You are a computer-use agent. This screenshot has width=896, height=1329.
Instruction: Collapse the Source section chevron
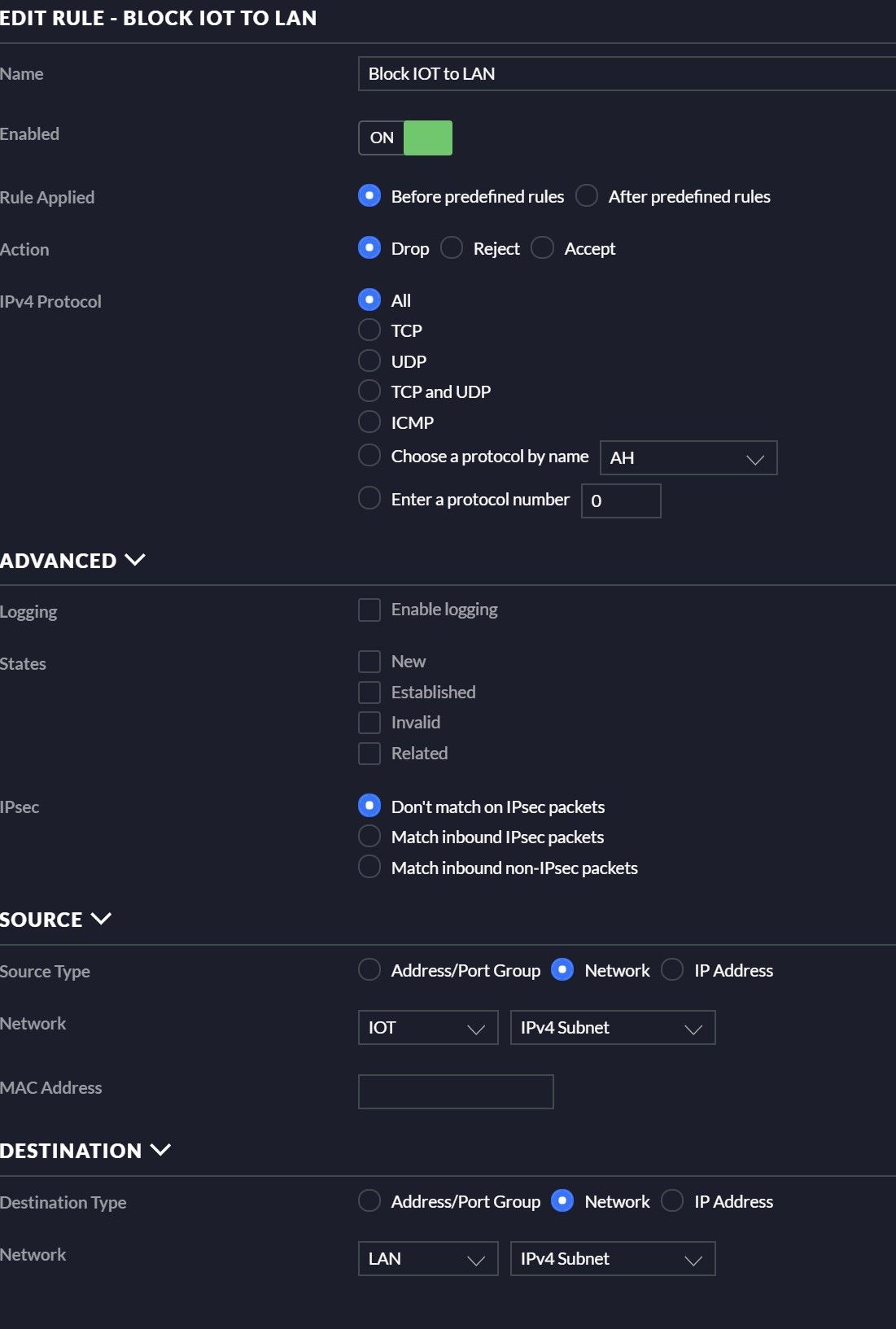point(101,919)
